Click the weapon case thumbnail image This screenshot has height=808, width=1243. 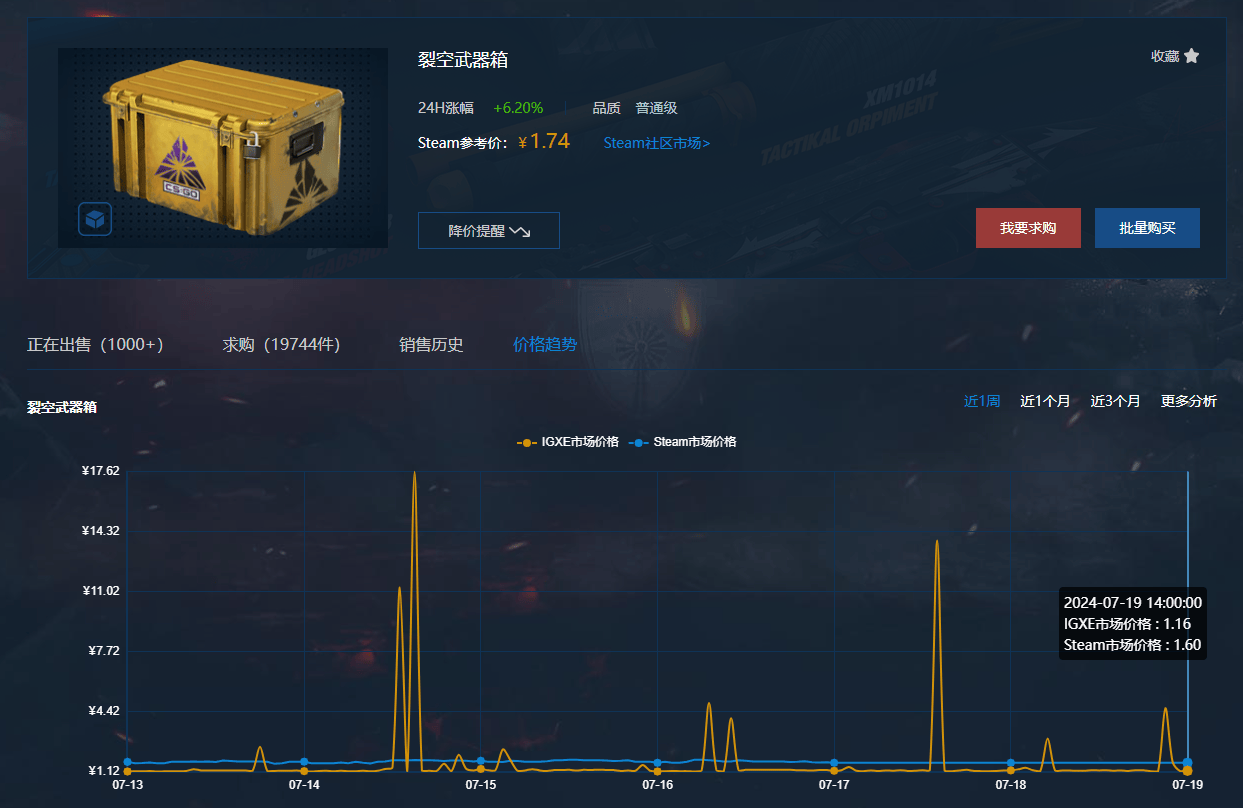point(223,147)
